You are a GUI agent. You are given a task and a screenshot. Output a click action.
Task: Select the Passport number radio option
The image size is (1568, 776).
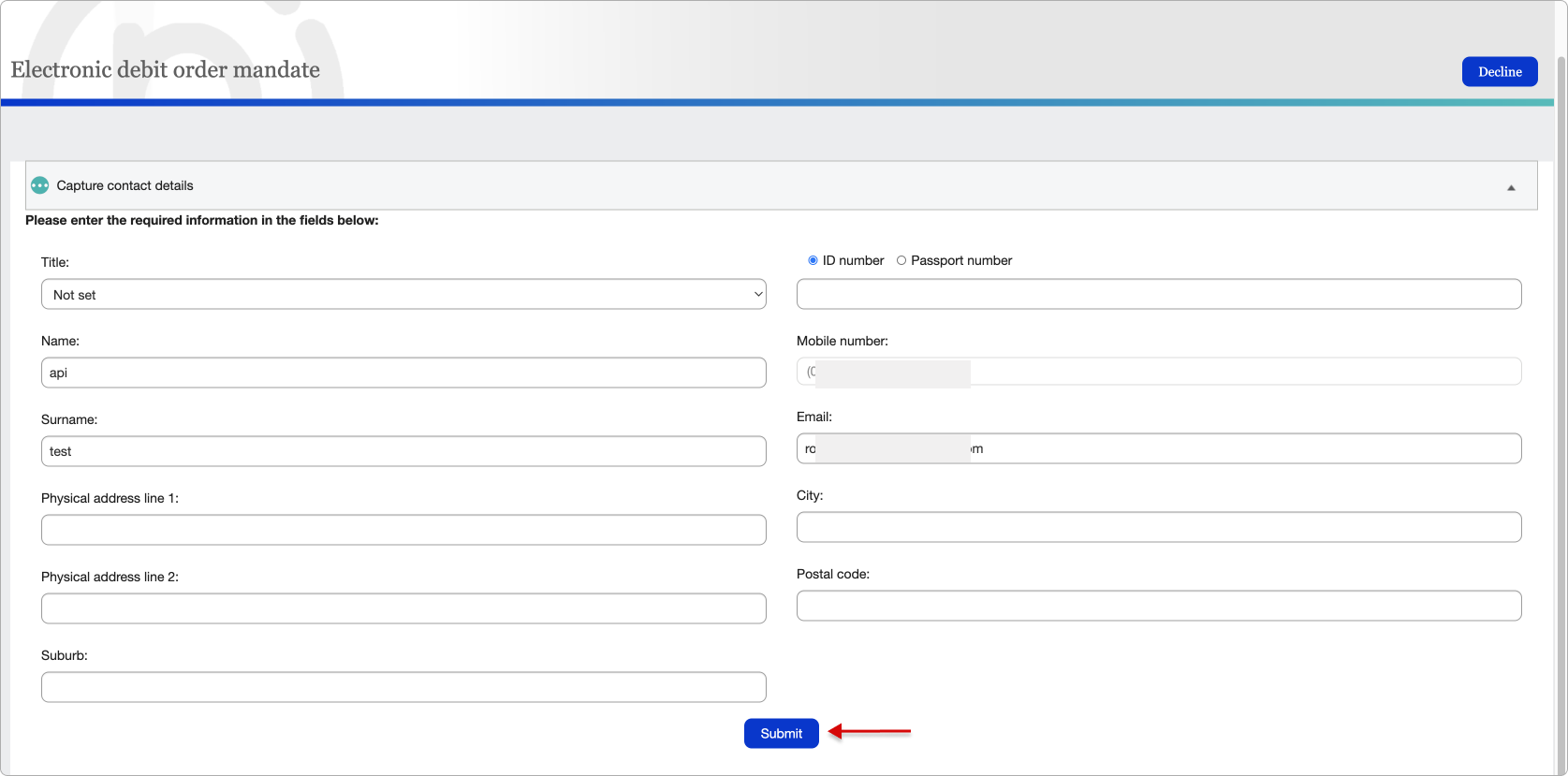click(x=901, y=260)
